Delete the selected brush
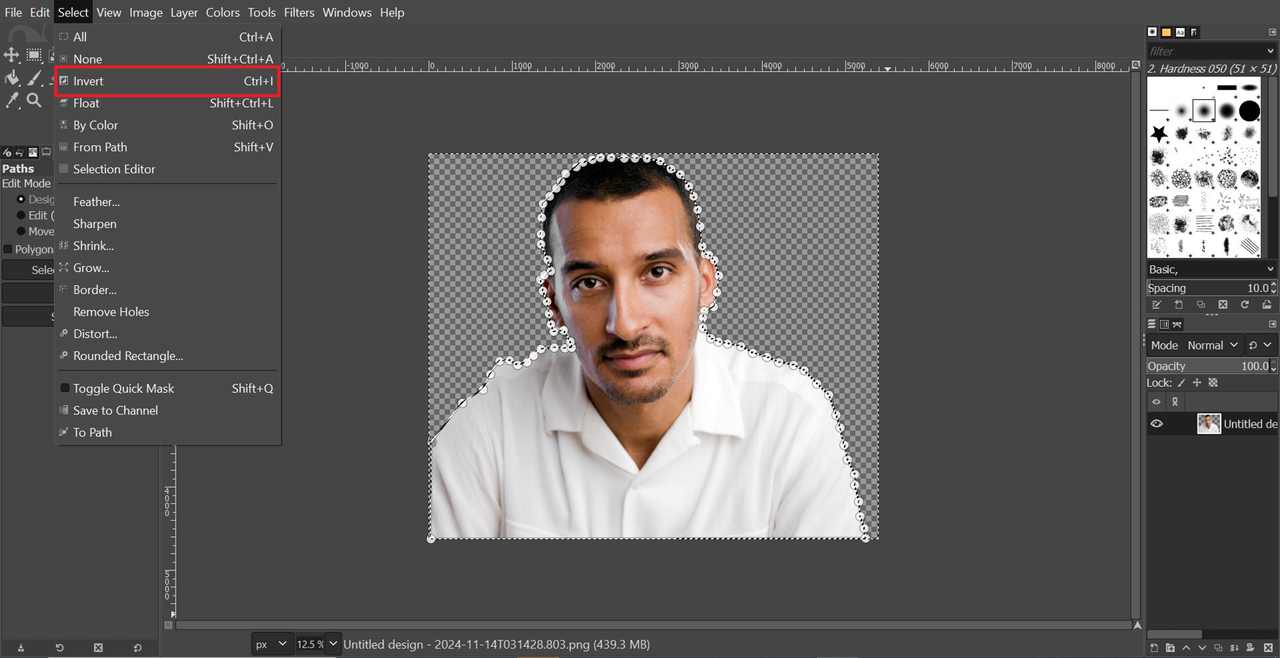The image size is (1280, 658). (1223, 304)
